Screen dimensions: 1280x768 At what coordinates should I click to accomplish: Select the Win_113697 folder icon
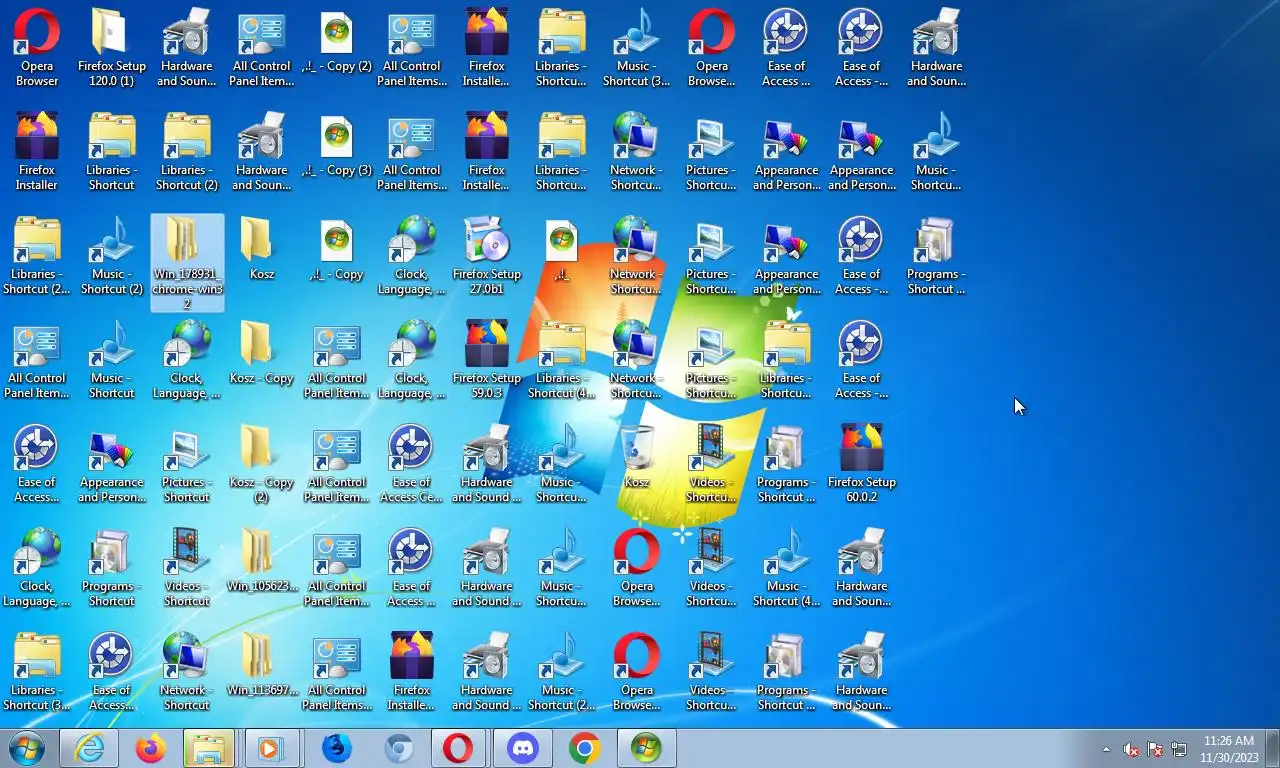(261, 666)
